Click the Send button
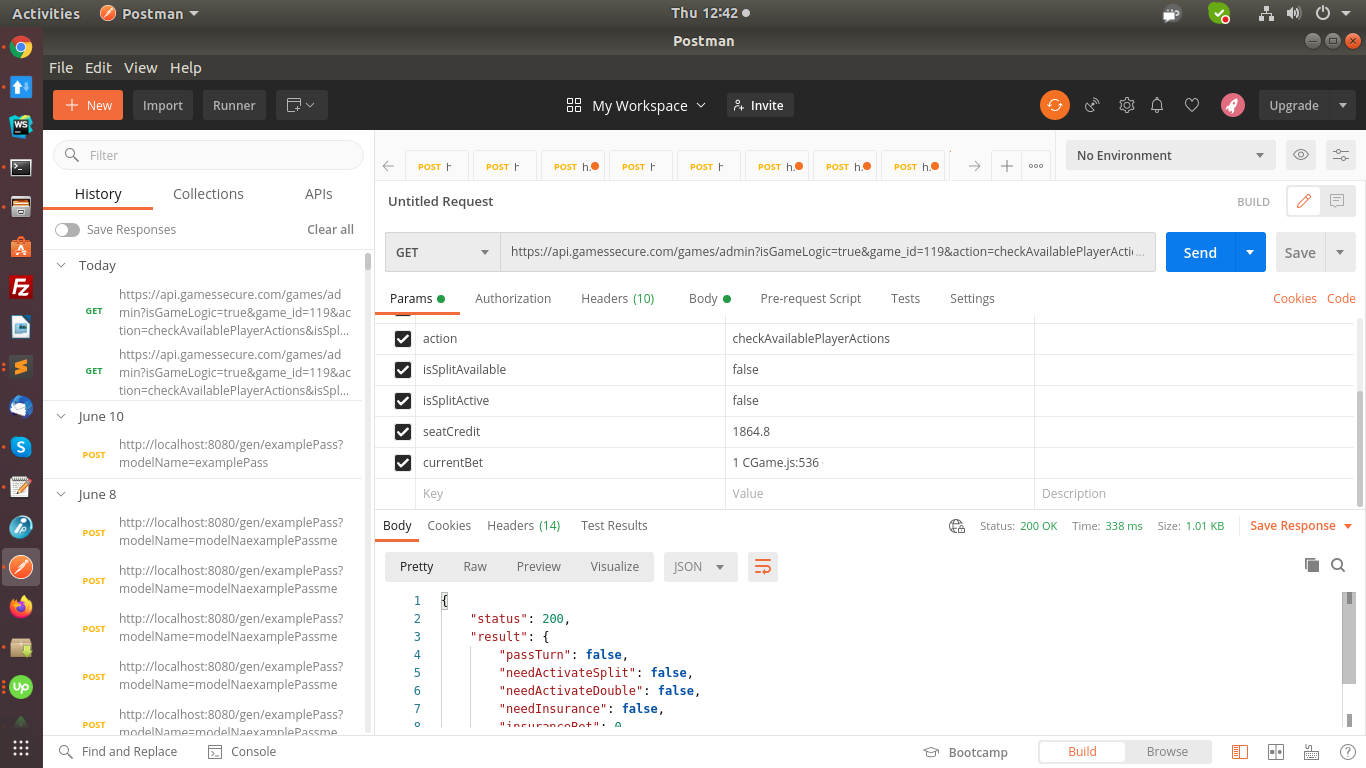Screen dimensions: 1366x768 click(1200, 252)
